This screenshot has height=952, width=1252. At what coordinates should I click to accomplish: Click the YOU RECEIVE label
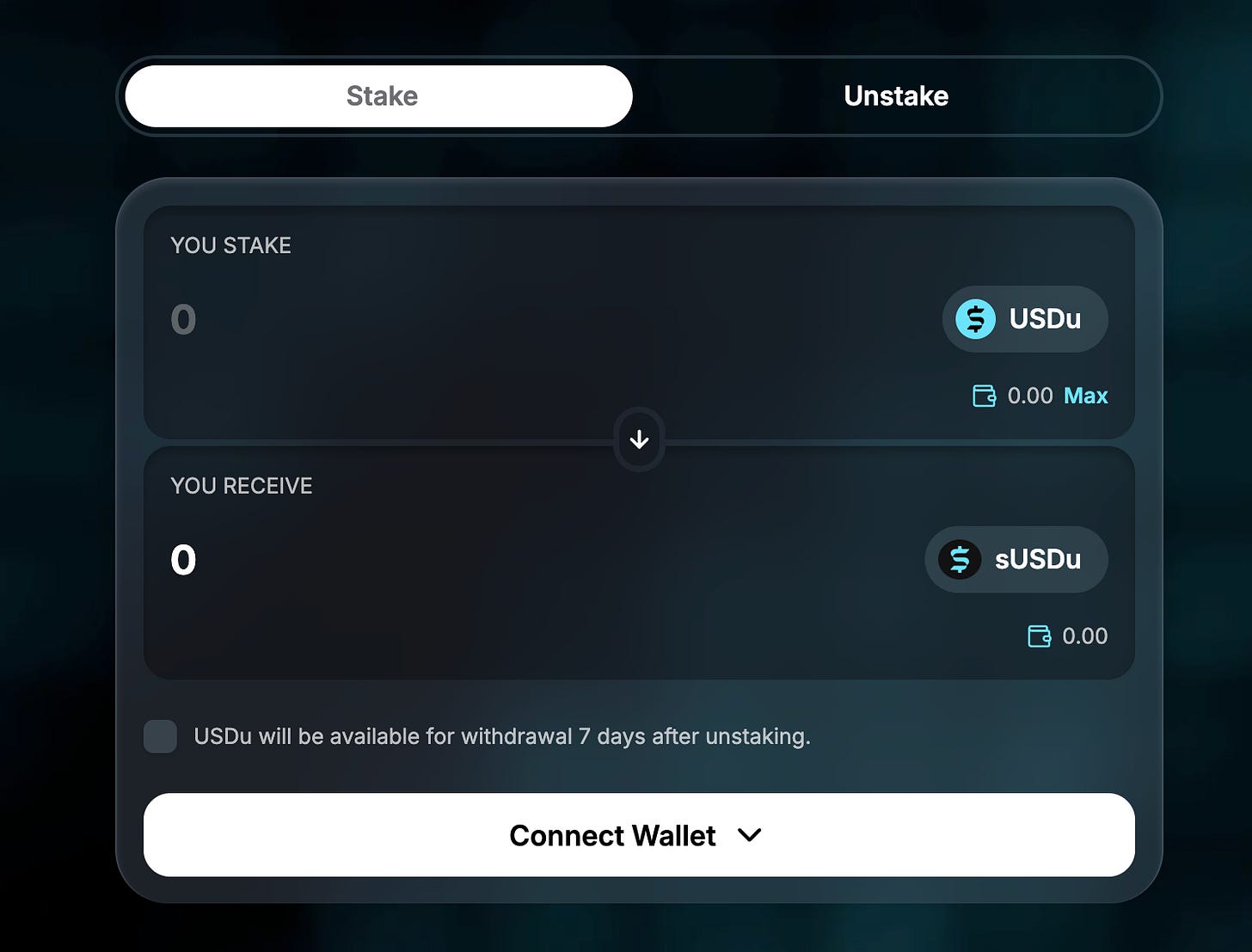[242, 486]
